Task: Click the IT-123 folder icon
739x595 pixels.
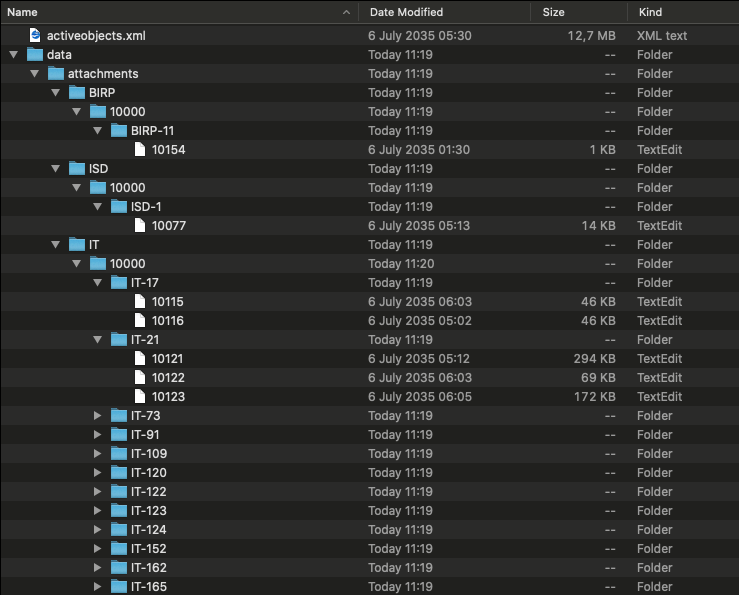Action: point(119,511)
